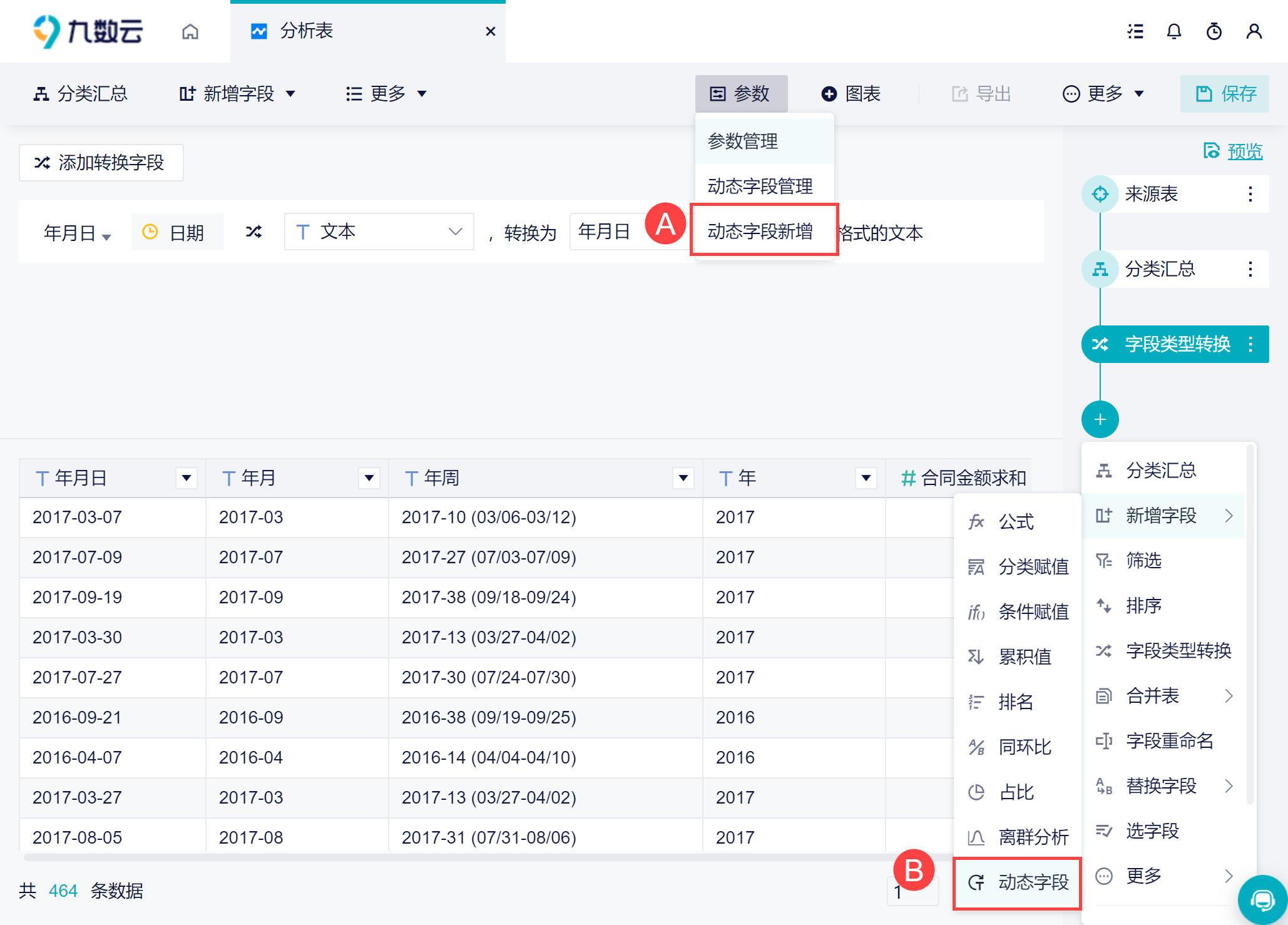The image size is (1288, 925).
Task: Expand the 年月日 column filter dropdown
Action: pos(187,478)
